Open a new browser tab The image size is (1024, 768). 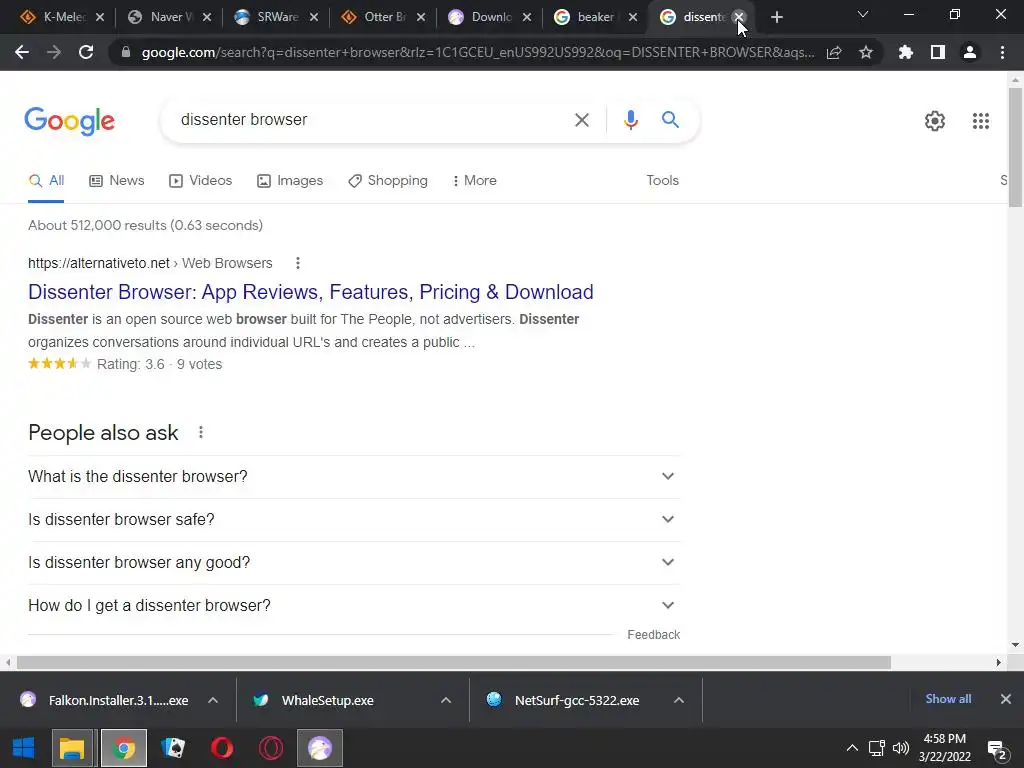[776, 17]
